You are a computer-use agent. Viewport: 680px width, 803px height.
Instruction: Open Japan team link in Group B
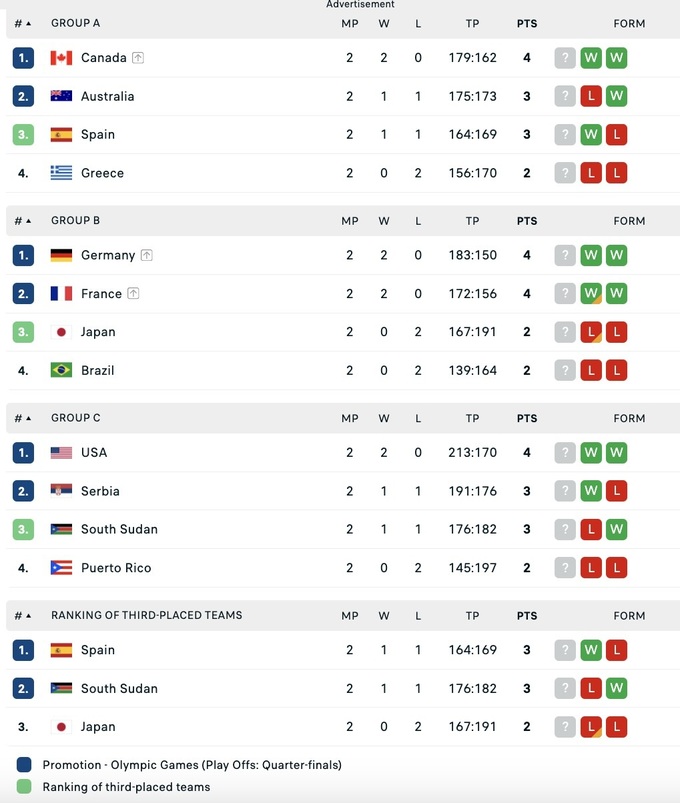point(98,332)
